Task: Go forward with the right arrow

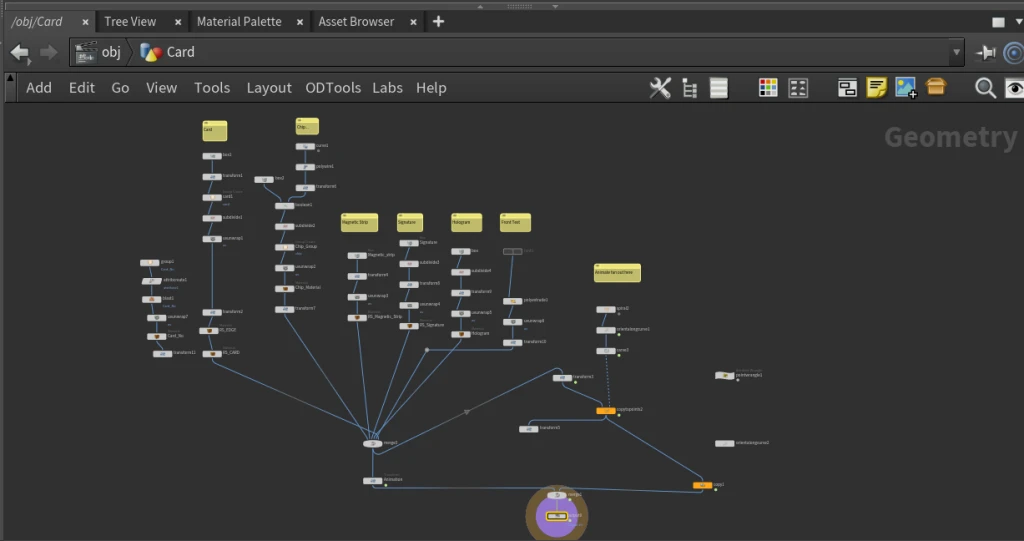Action: 48,52
